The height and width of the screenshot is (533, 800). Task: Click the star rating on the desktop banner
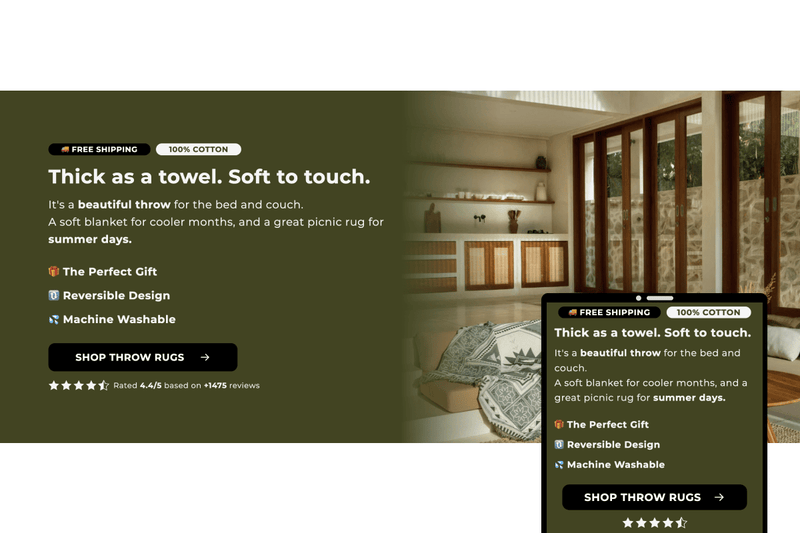(x=79, y=386)
